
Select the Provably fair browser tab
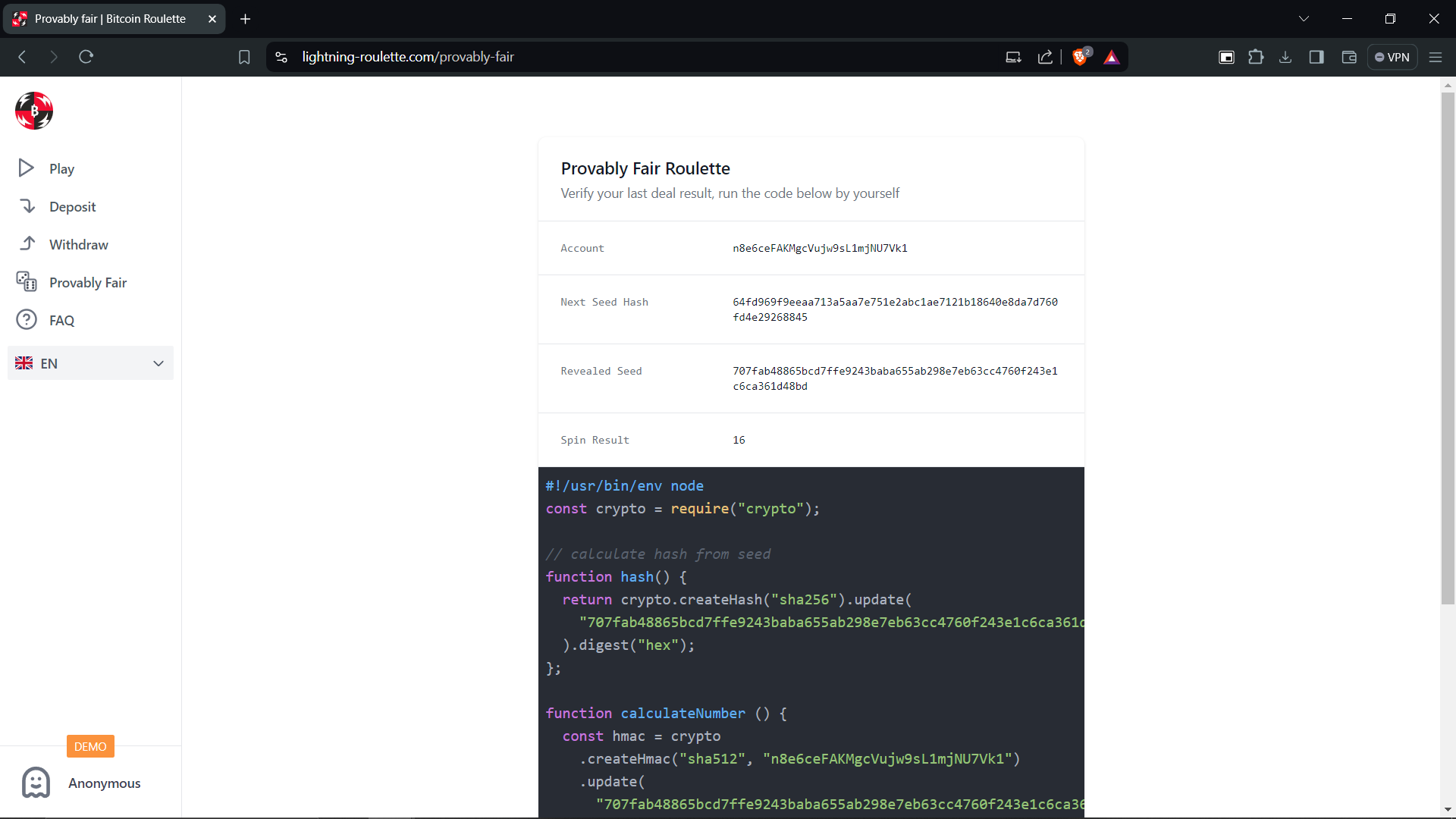pyautogui.click(x=110, y=19)
